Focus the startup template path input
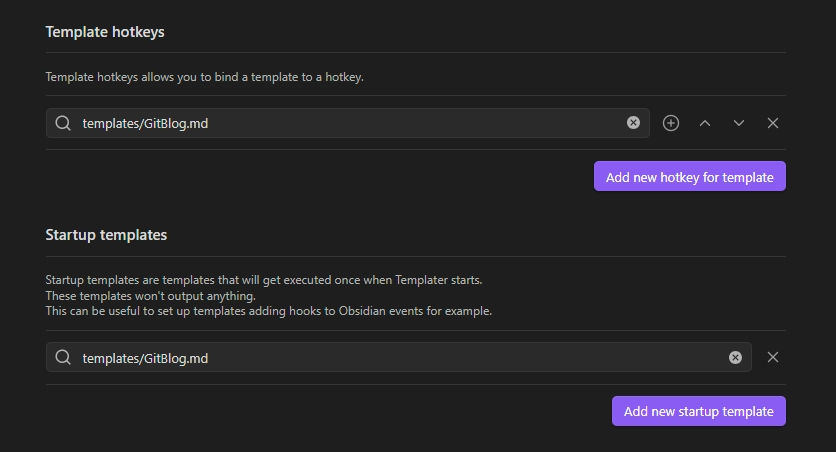This screenshot has height=452, width=836. [x=399, y=357]
